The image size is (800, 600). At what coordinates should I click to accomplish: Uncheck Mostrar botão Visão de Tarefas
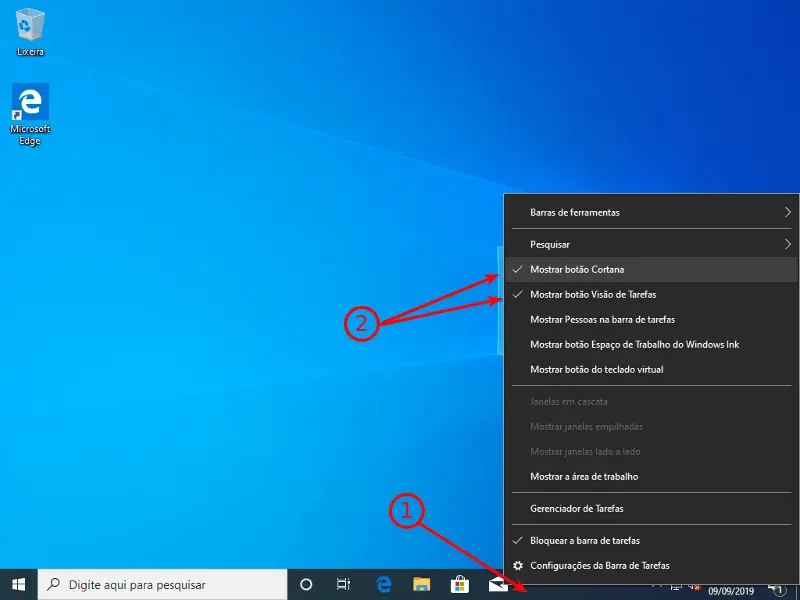point(652,294)
